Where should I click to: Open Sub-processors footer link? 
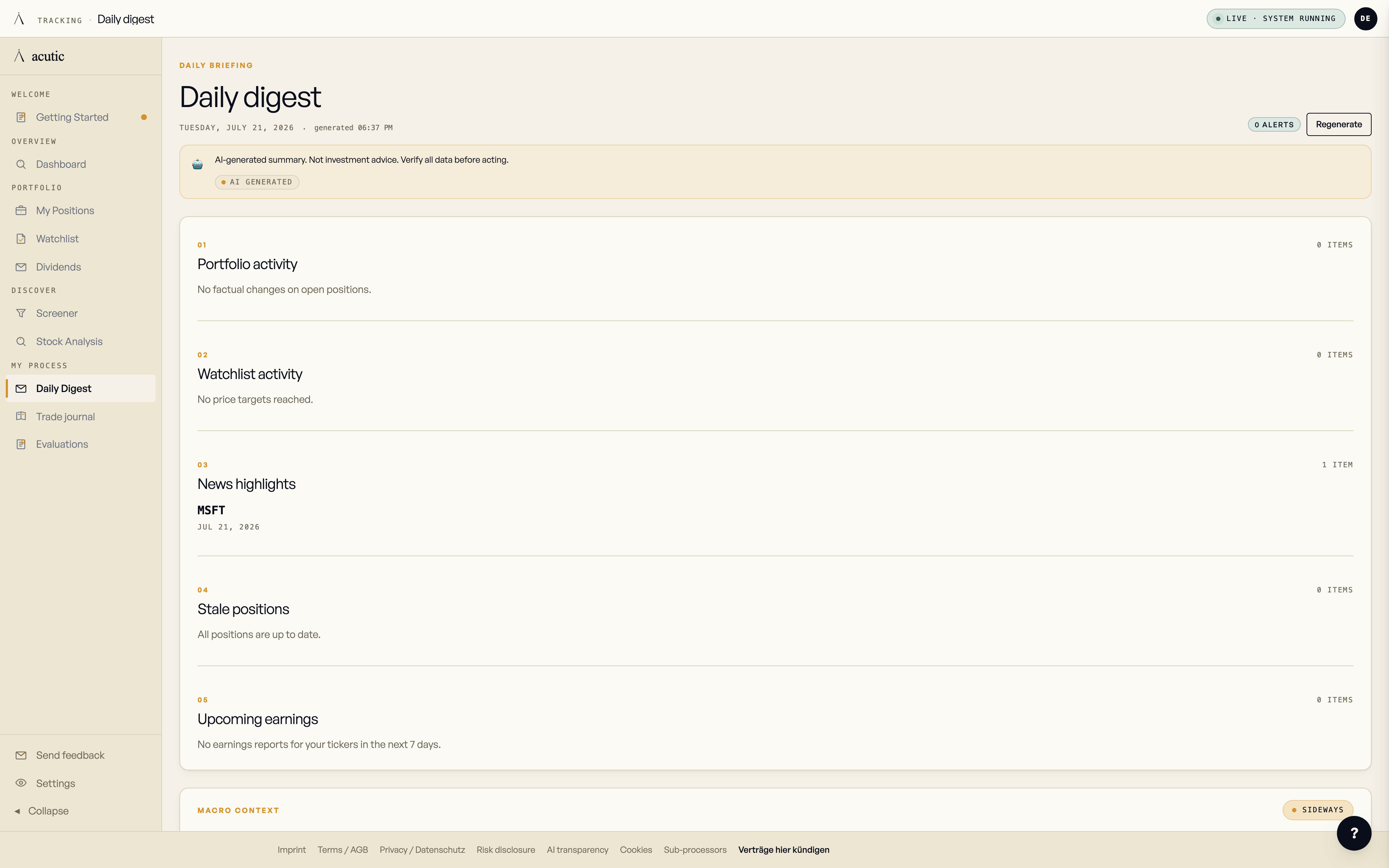point(695,850)
